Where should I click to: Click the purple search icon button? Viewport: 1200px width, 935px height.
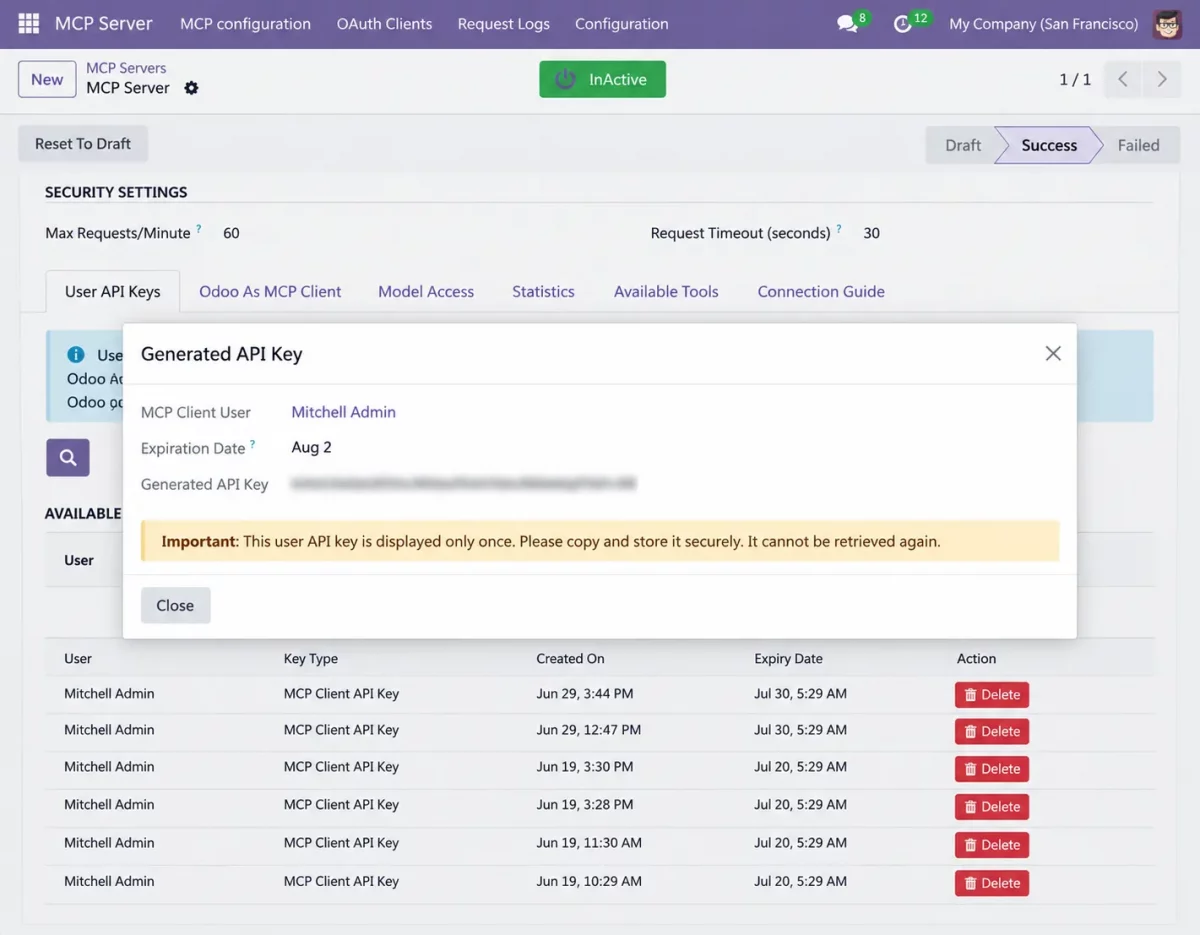click(68, 457)
